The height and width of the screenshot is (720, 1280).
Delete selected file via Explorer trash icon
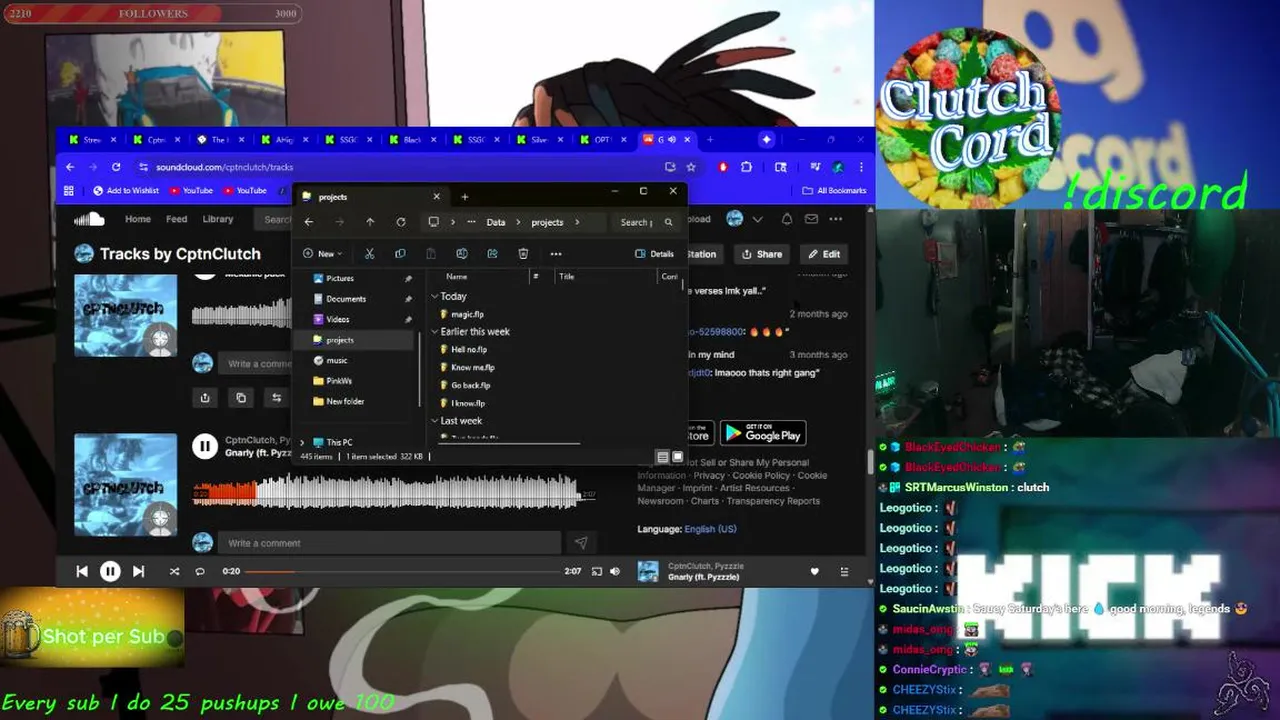coord(523,254)
